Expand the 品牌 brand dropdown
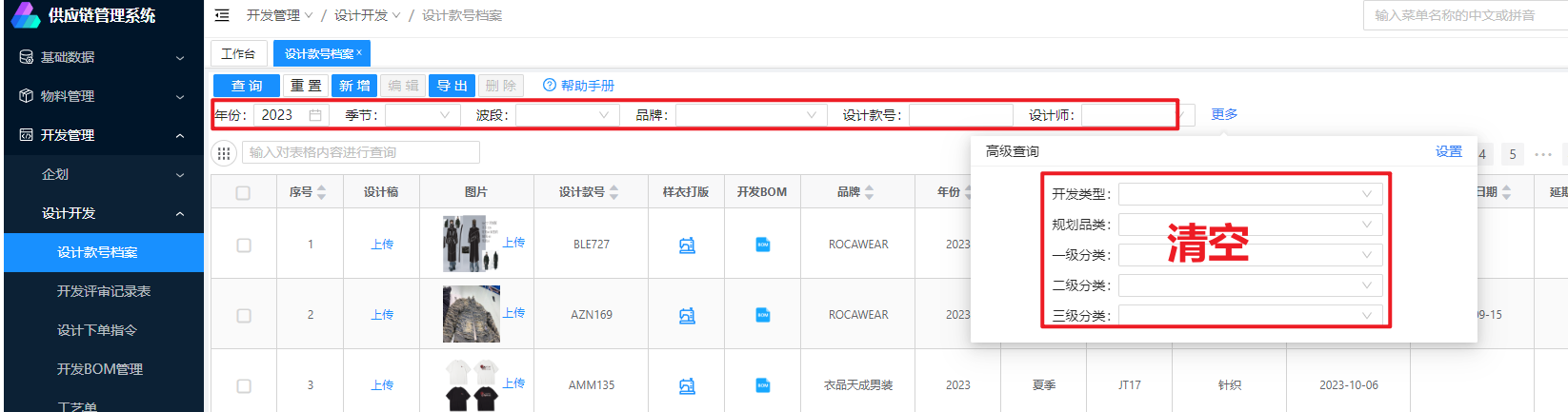Screen dimensions: 1568x412 (x=811, y=115)
